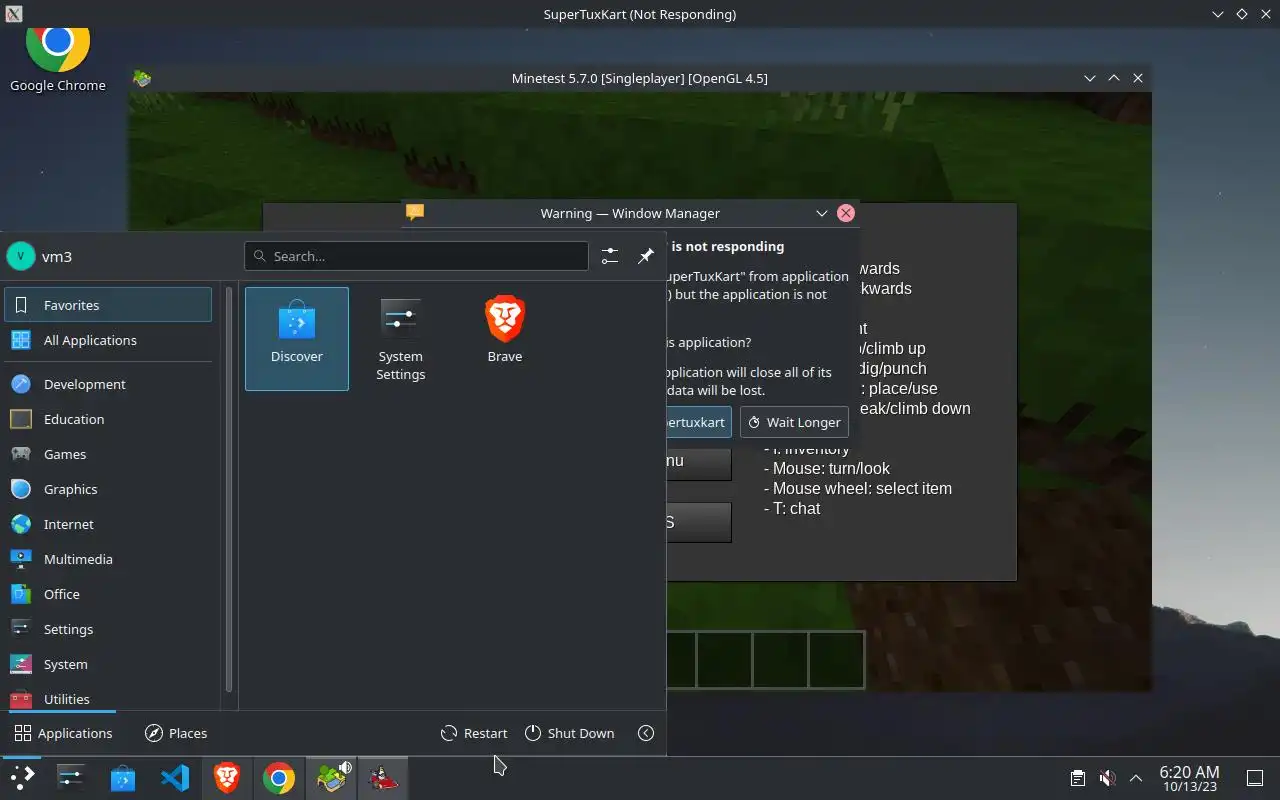
Task: Click the Restart button
Action: point(474,733)
